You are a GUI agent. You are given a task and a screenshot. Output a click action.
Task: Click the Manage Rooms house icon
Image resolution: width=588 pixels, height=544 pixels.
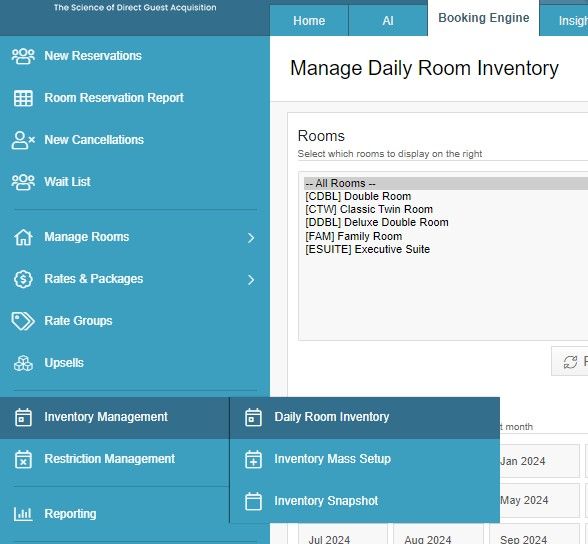pyautogui.click(x=23, y=237)
